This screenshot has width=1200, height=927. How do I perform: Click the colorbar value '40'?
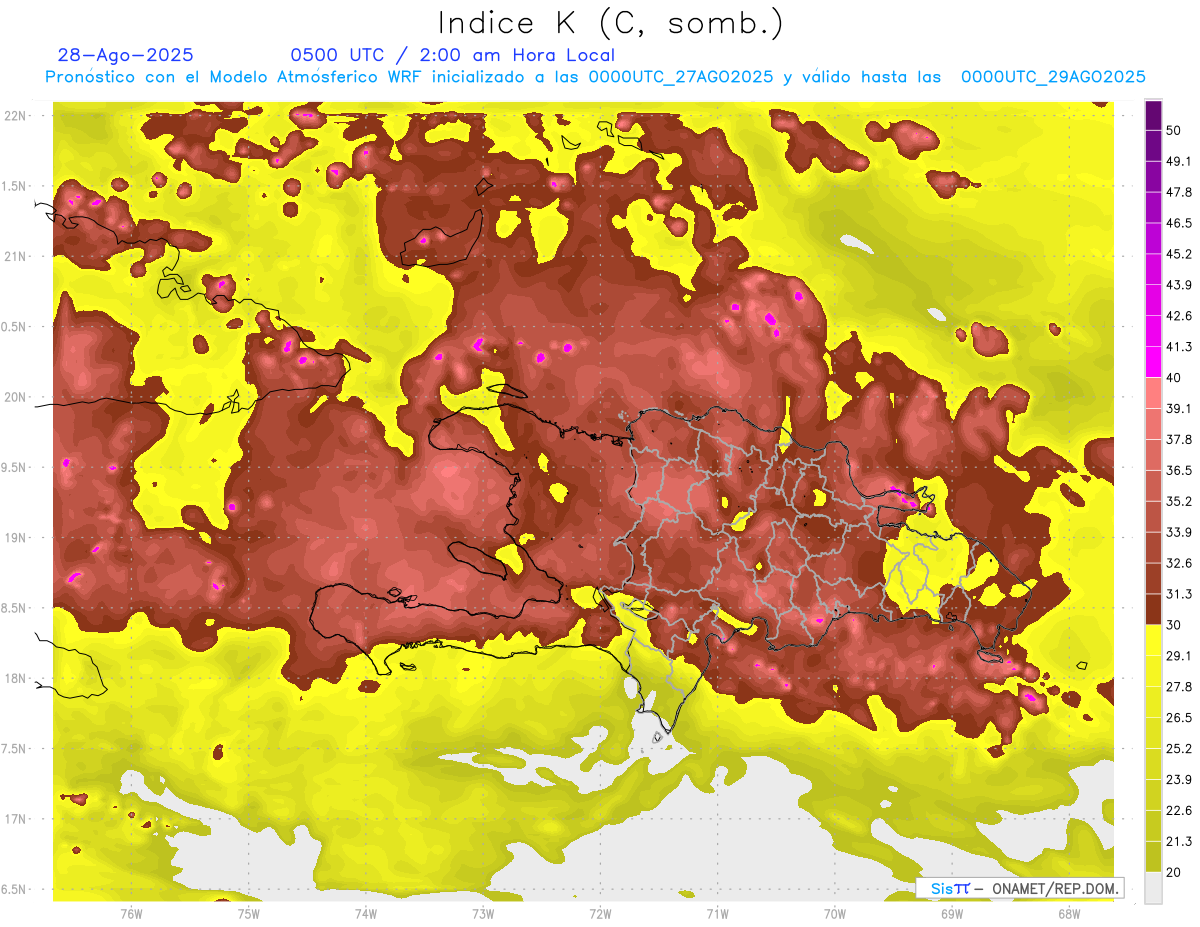click(1174, 377)
